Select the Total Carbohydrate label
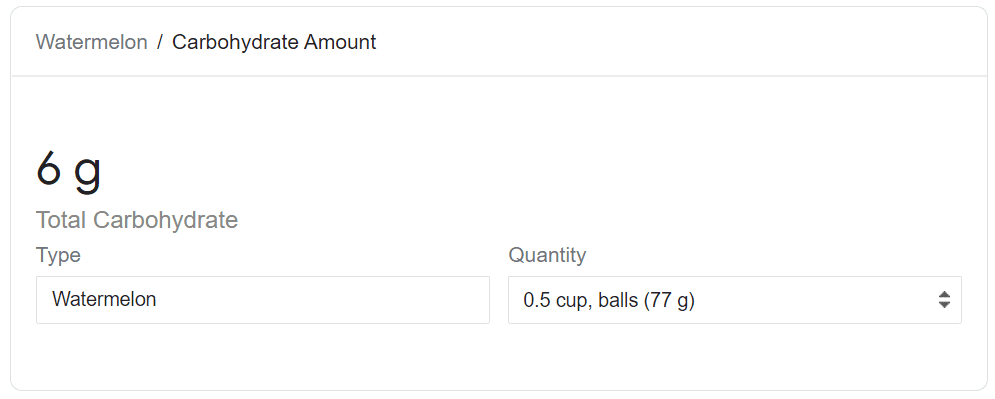995x399 pixels. [137, 220]
